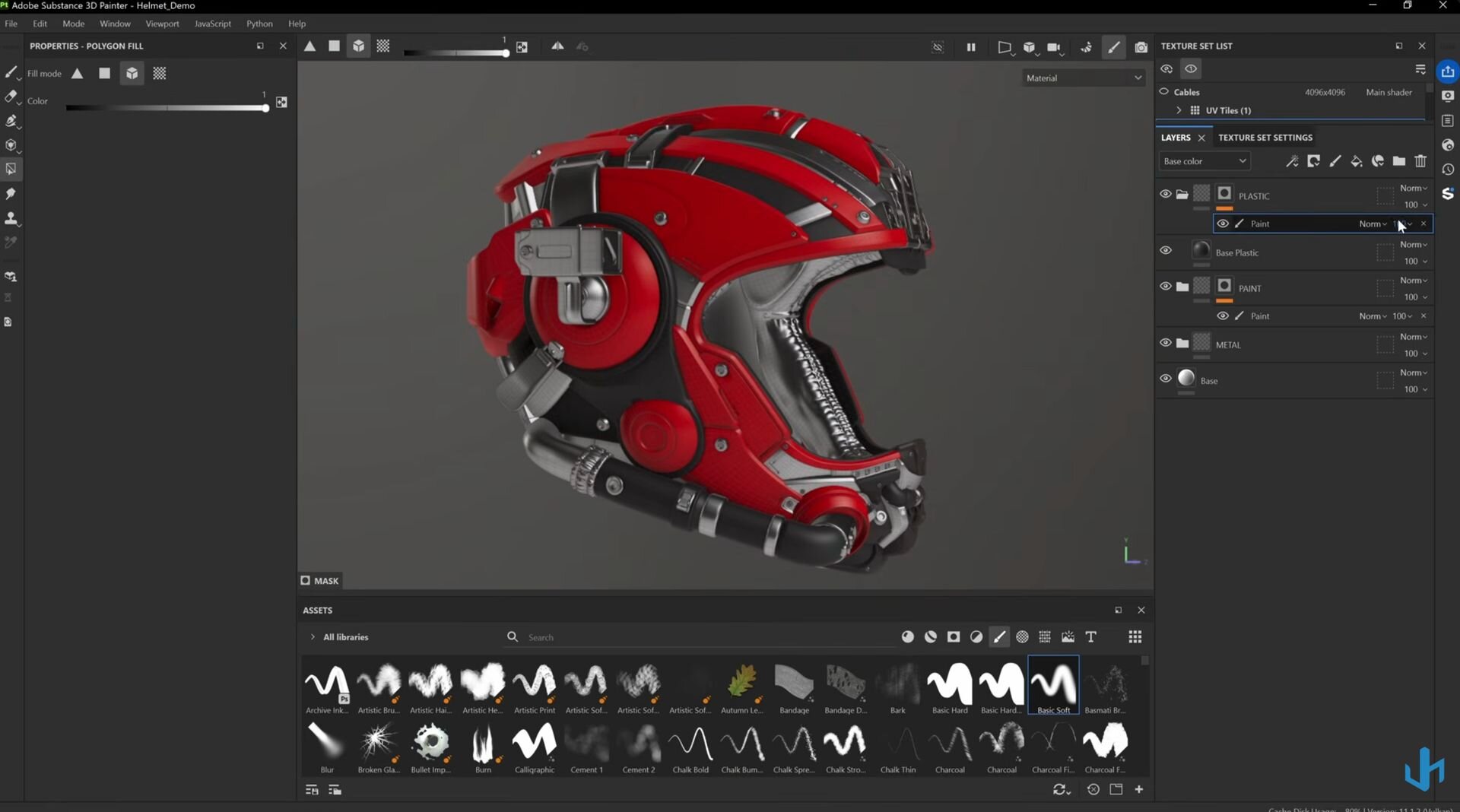Image resolution: width=1460 pixels, height=812 pixels.
Task: Expand the UV Tiles (1) entry
Action: coord(1179,110)
